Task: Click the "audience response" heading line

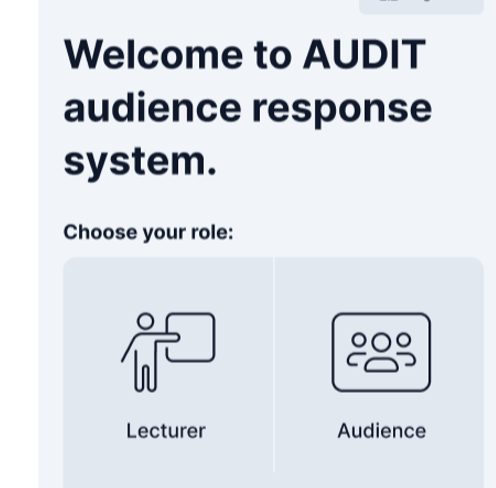Action: 248,109
